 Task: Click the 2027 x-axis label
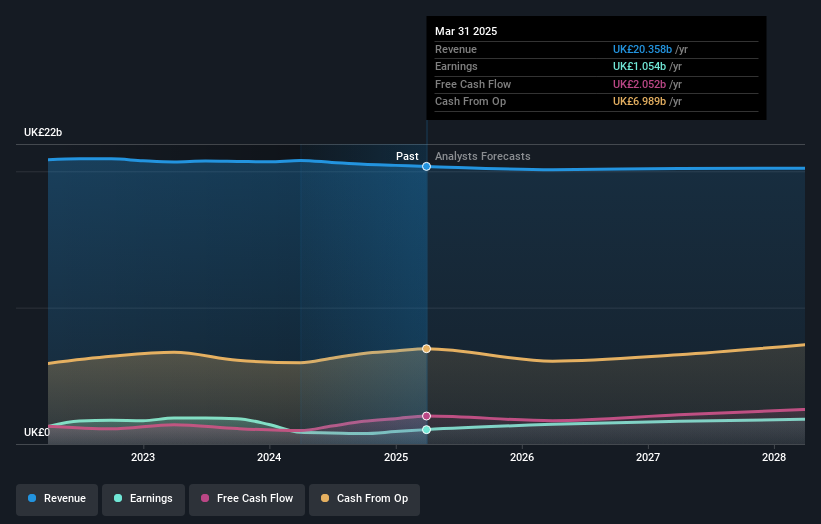(x=648, y=457)
